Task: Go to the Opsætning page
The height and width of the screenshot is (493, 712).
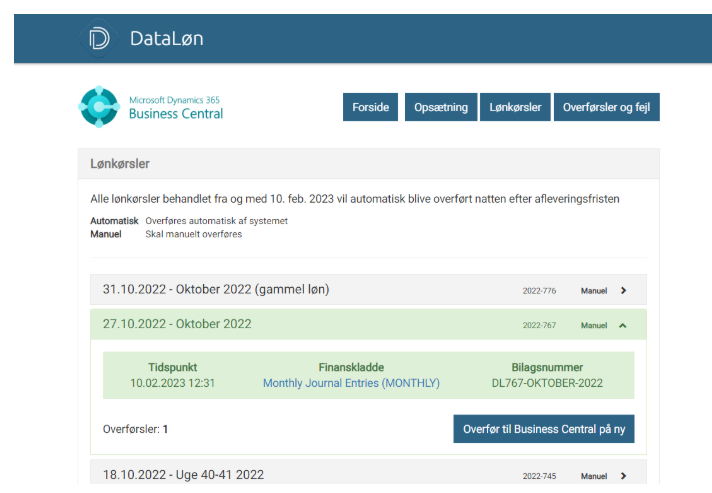Action: click(x=441, y=107)
